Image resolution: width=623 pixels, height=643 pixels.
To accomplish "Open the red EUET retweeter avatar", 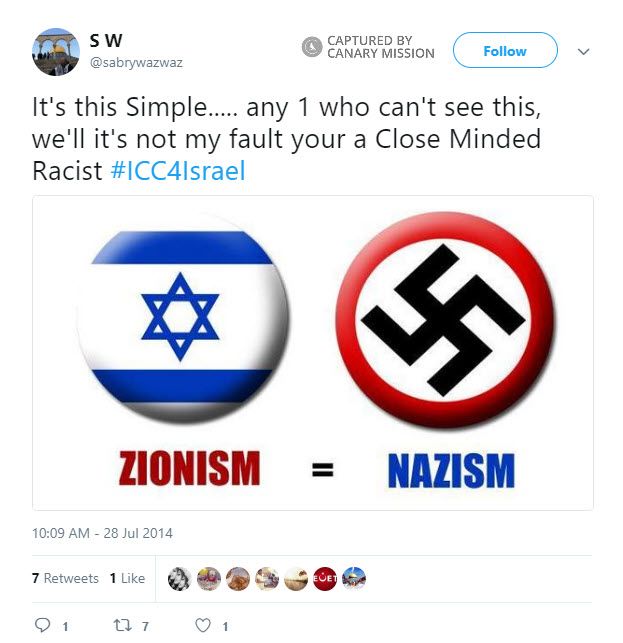I will (325, 579).
